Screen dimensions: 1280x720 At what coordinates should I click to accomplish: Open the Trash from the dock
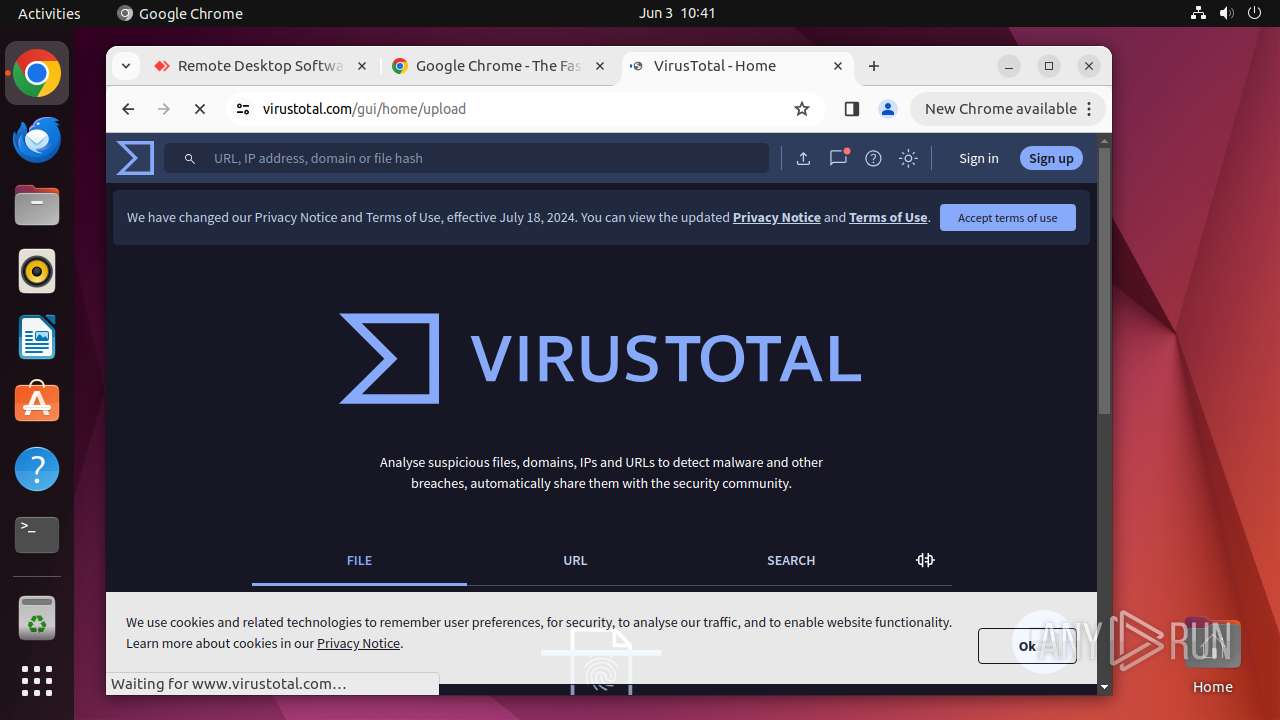pyautogui.click(x=37, y=618)
